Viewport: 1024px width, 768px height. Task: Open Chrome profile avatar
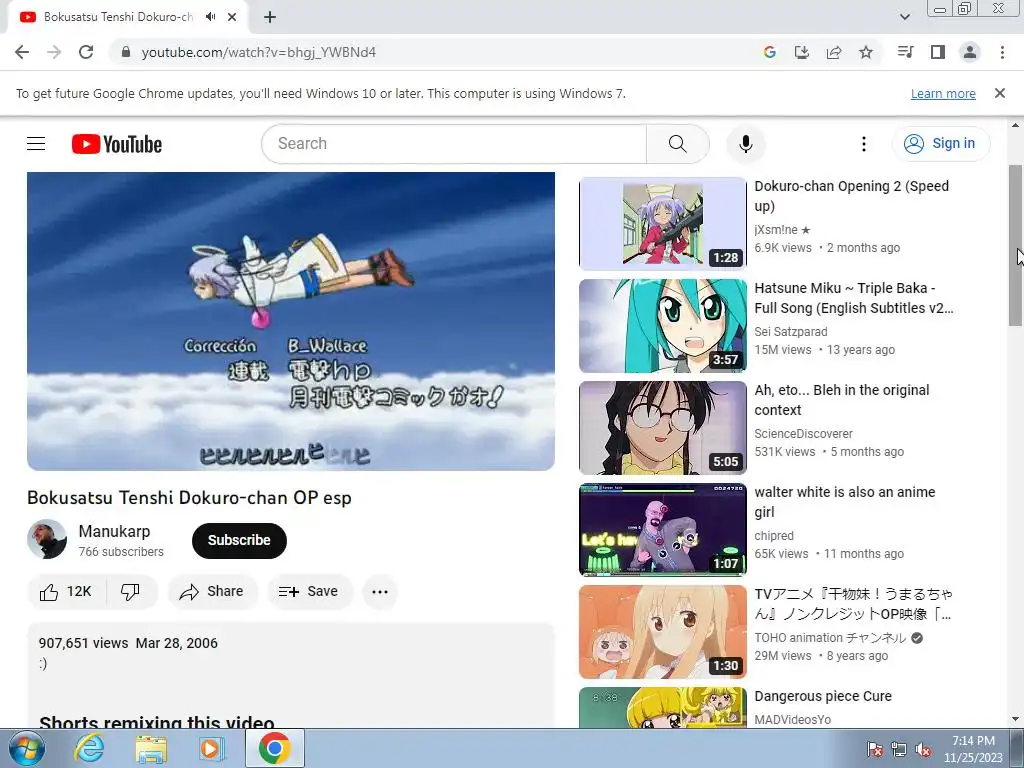coord(970,52)
